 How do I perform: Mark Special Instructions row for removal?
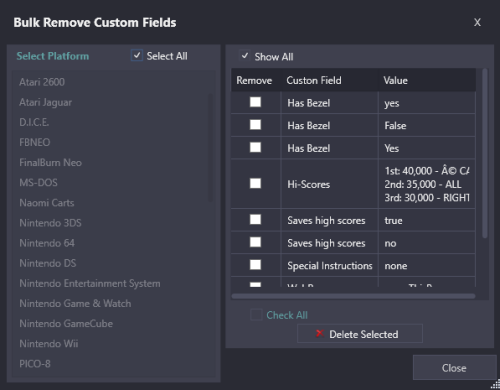(255, 265)
